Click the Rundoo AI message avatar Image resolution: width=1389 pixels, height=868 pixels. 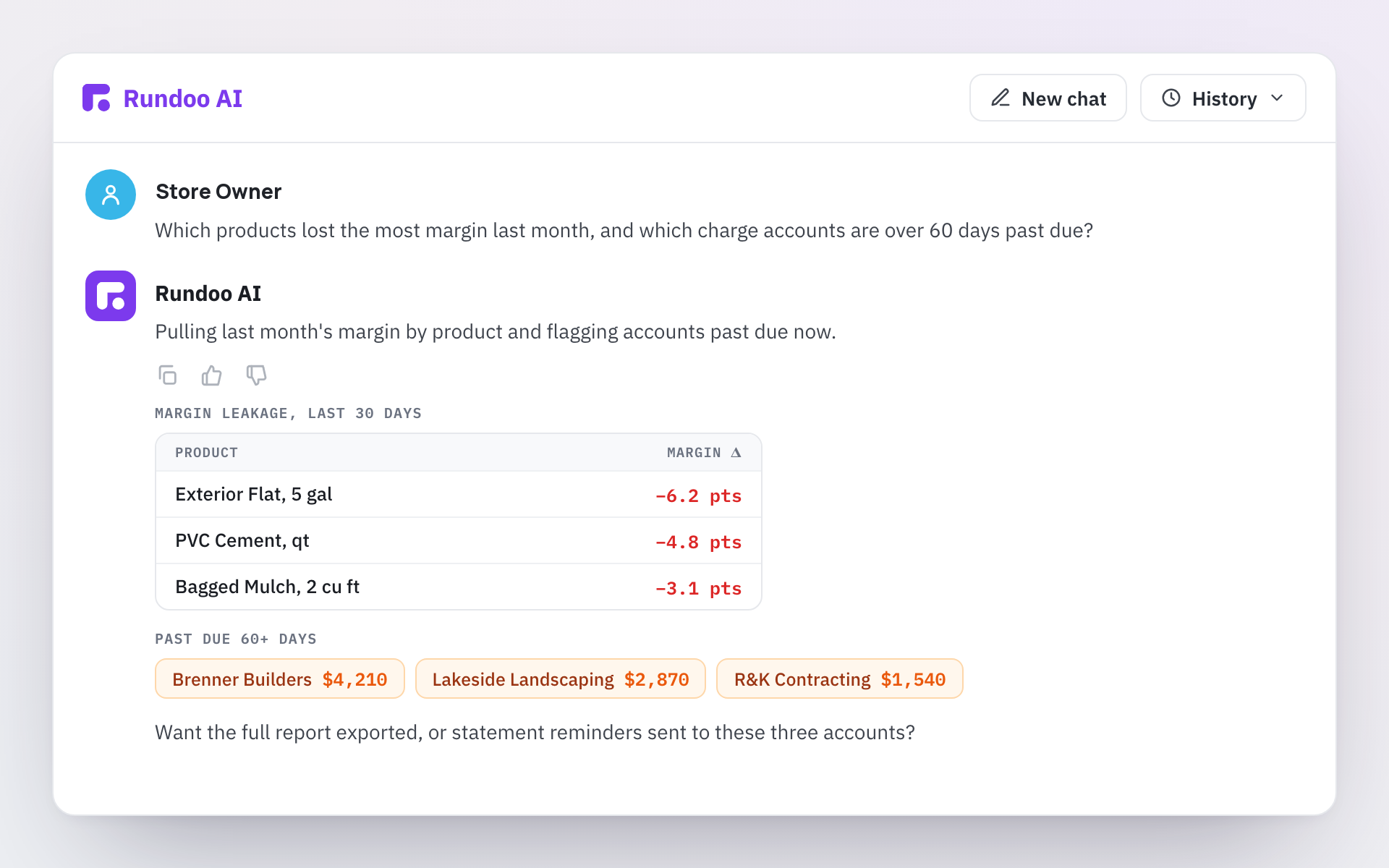coord(111,296)
